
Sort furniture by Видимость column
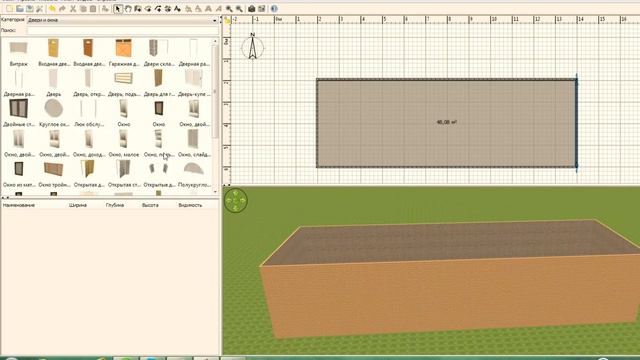click(190, 205)
